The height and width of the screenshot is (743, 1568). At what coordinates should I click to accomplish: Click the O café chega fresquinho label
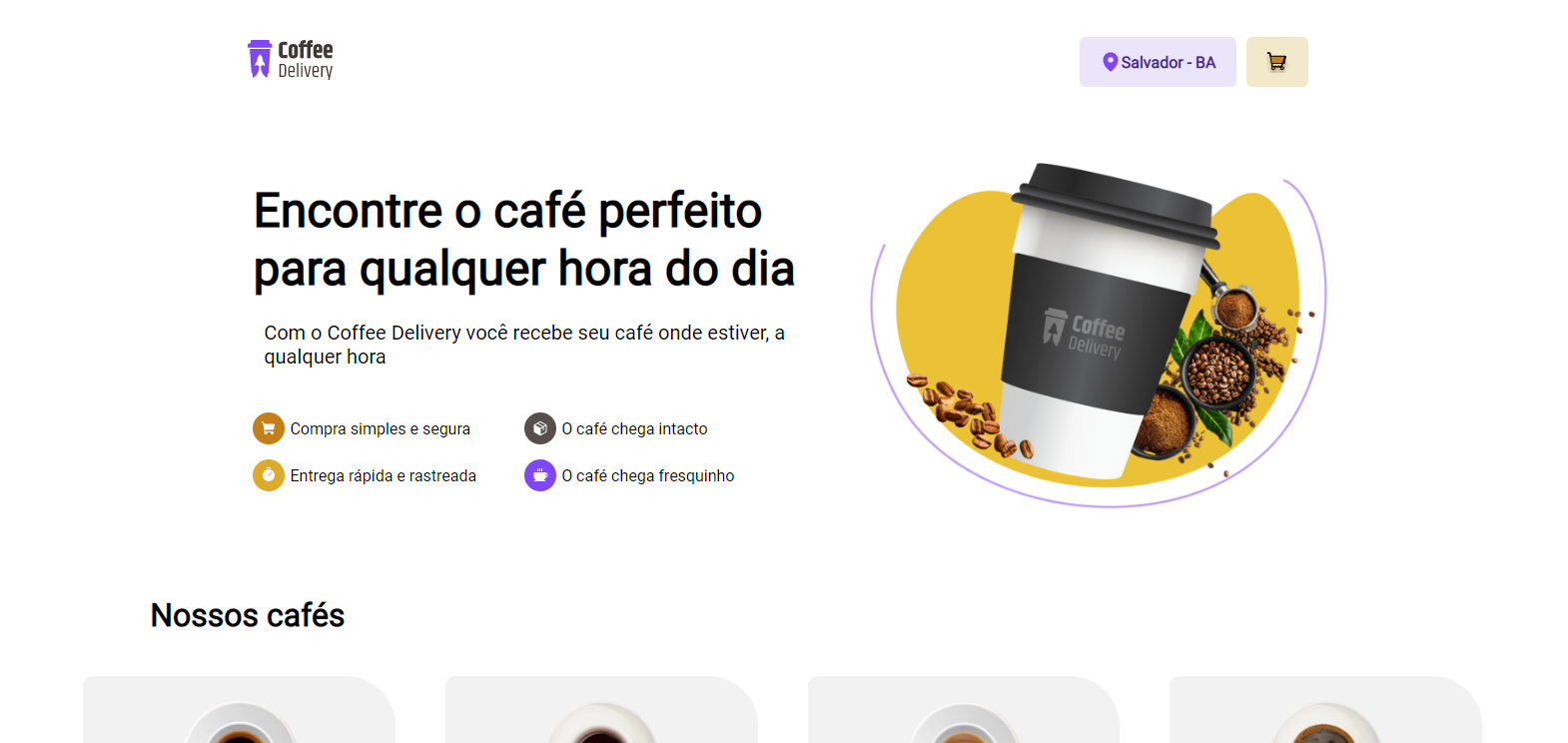coord(648,475)
